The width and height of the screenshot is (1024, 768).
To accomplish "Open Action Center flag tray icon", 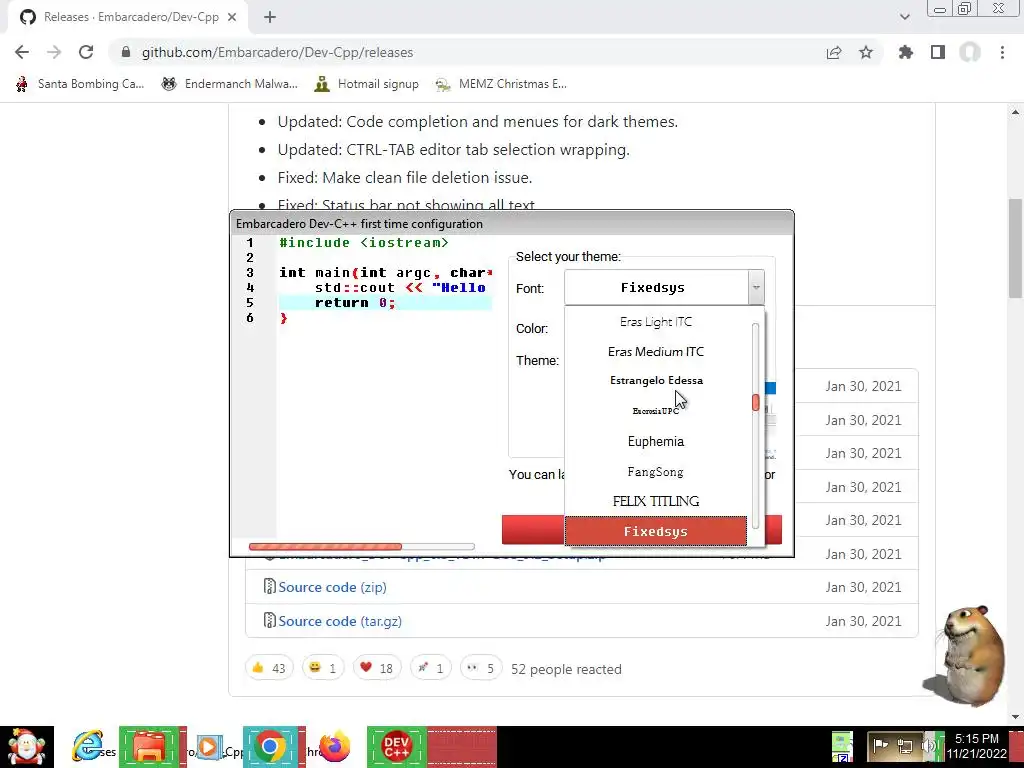I will pos(880,745).
